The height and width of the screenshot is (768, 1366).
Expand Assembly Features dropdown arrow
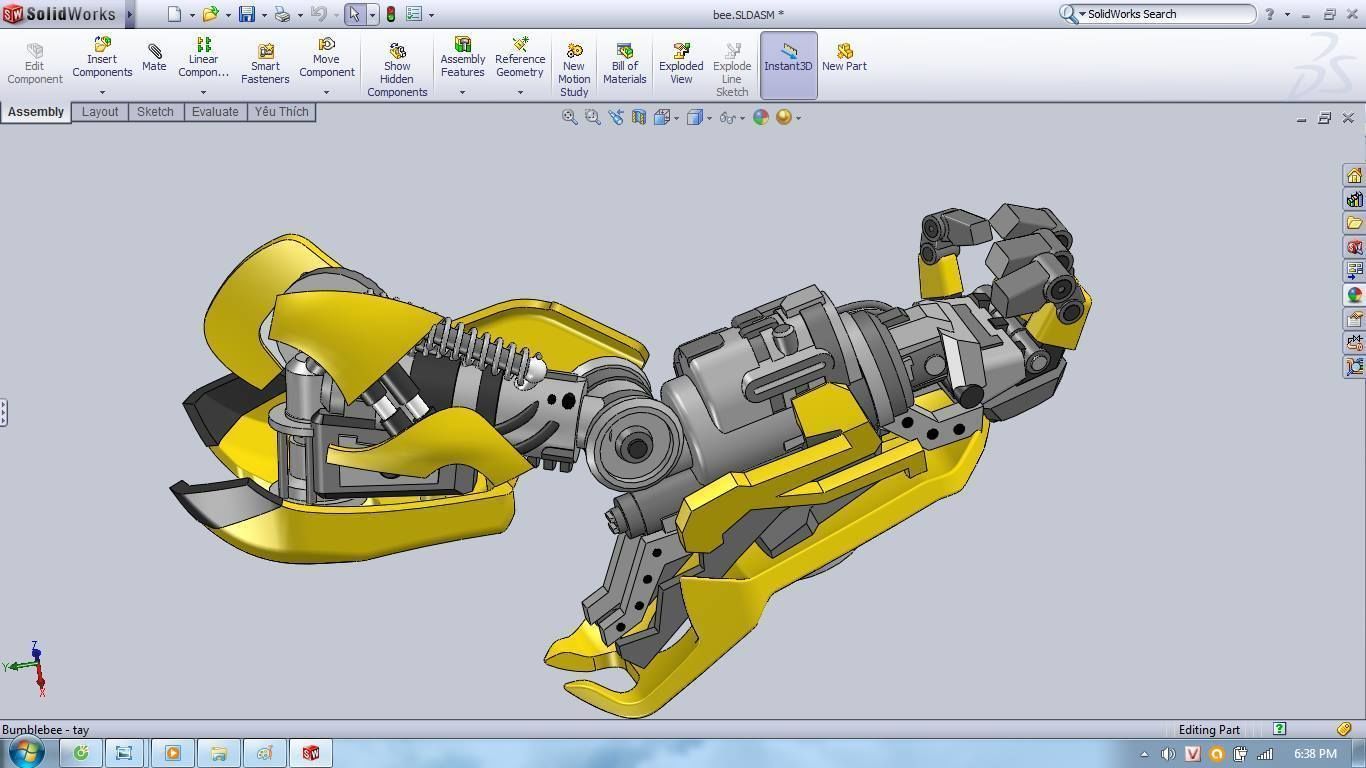[462, 92]
